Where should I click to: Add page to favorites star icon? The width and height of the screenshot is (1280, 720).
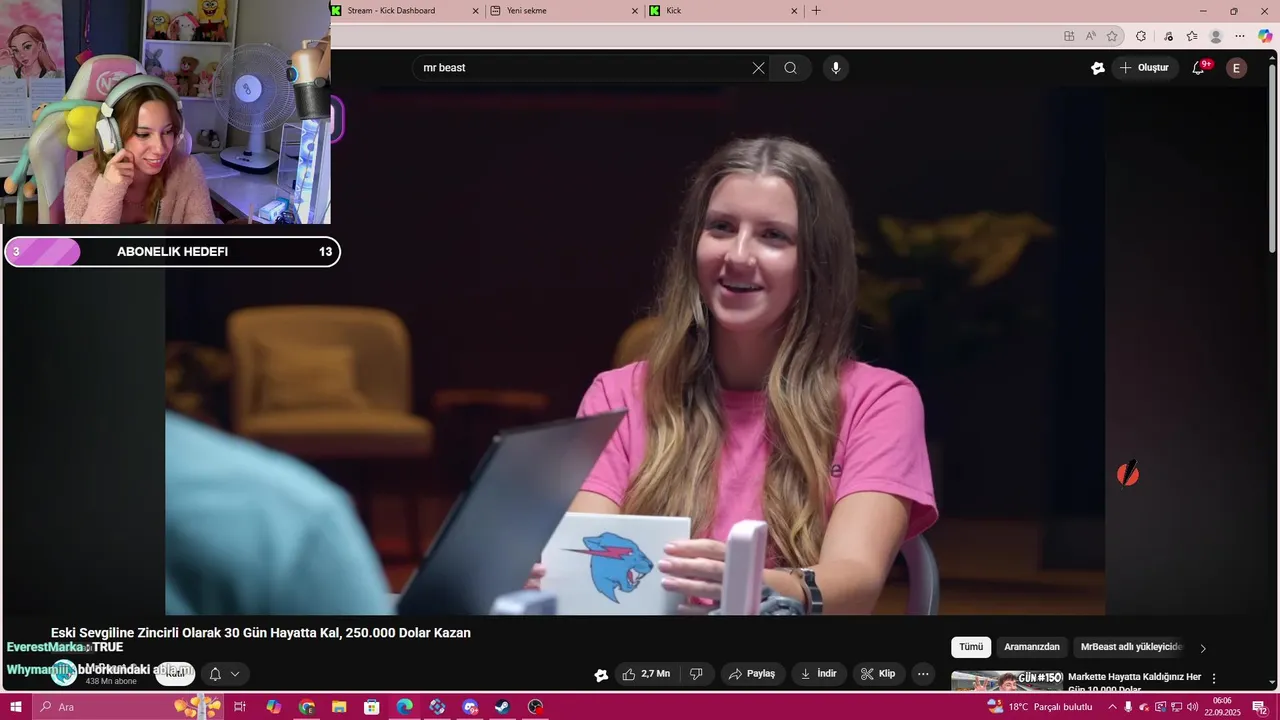[x=1112, y=36]
